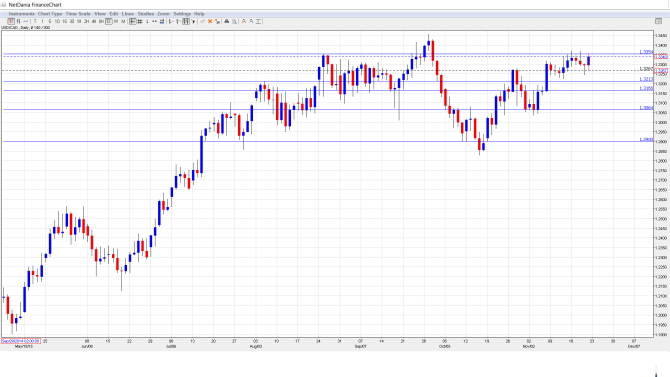This screenshot has width=670, height=377.
Task: Click the upper red-boxed price tag
Action: click(x=661, y=57)
